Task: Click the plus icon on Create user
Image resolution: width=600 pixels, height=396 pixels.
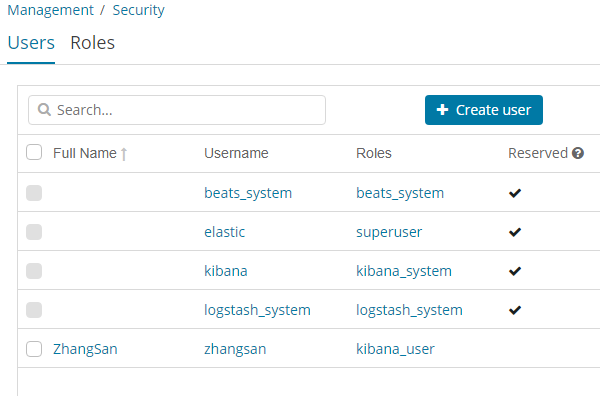Action: pyautogui.click(x=442, y=110)
